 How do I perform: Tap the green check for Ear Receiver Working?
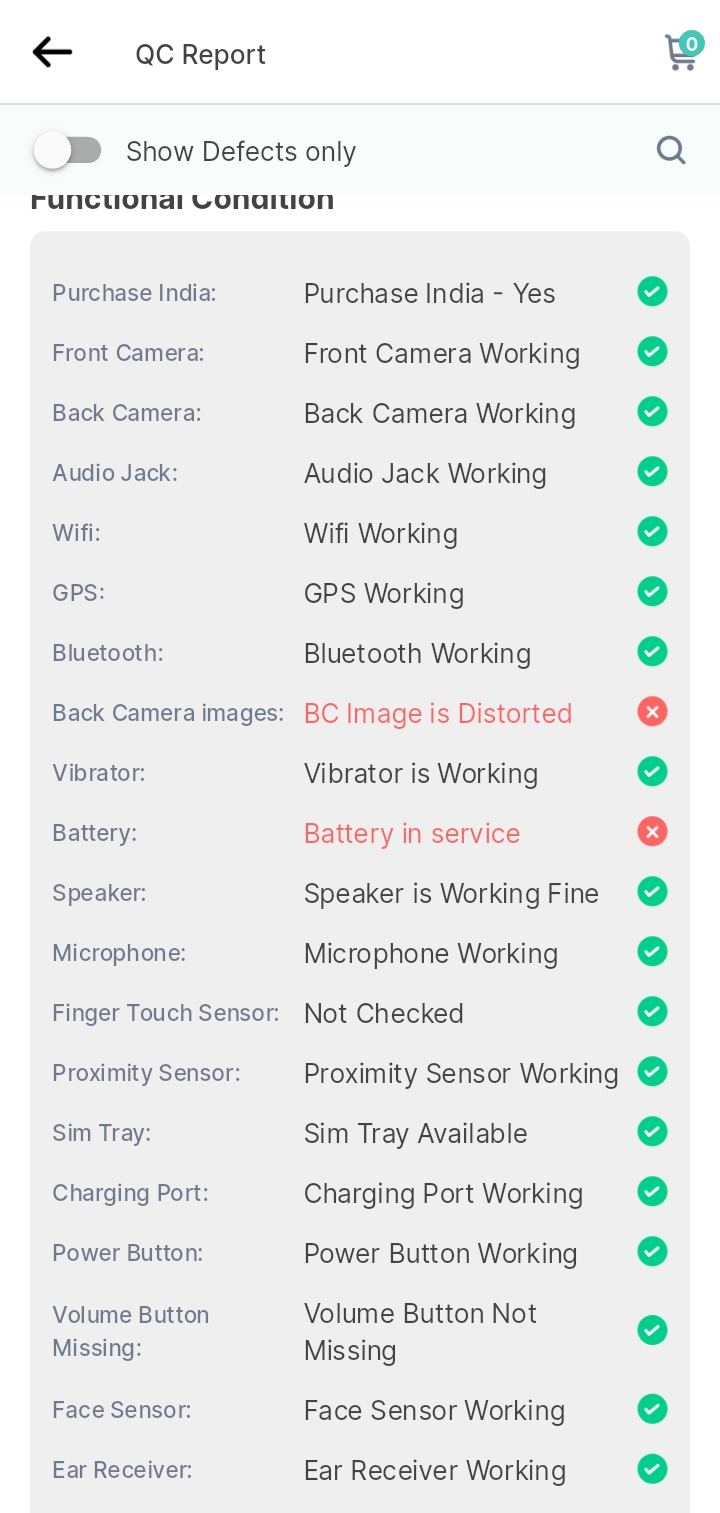tap(652, 1469)
